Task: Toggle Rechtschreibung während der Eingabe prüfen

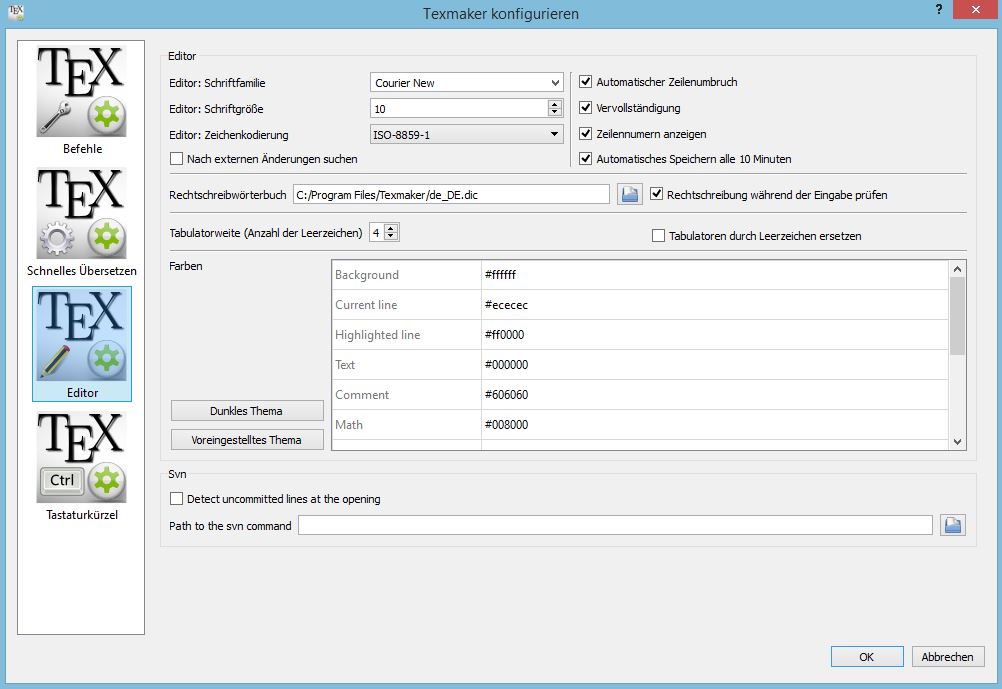Action: (x=656, y=194)
